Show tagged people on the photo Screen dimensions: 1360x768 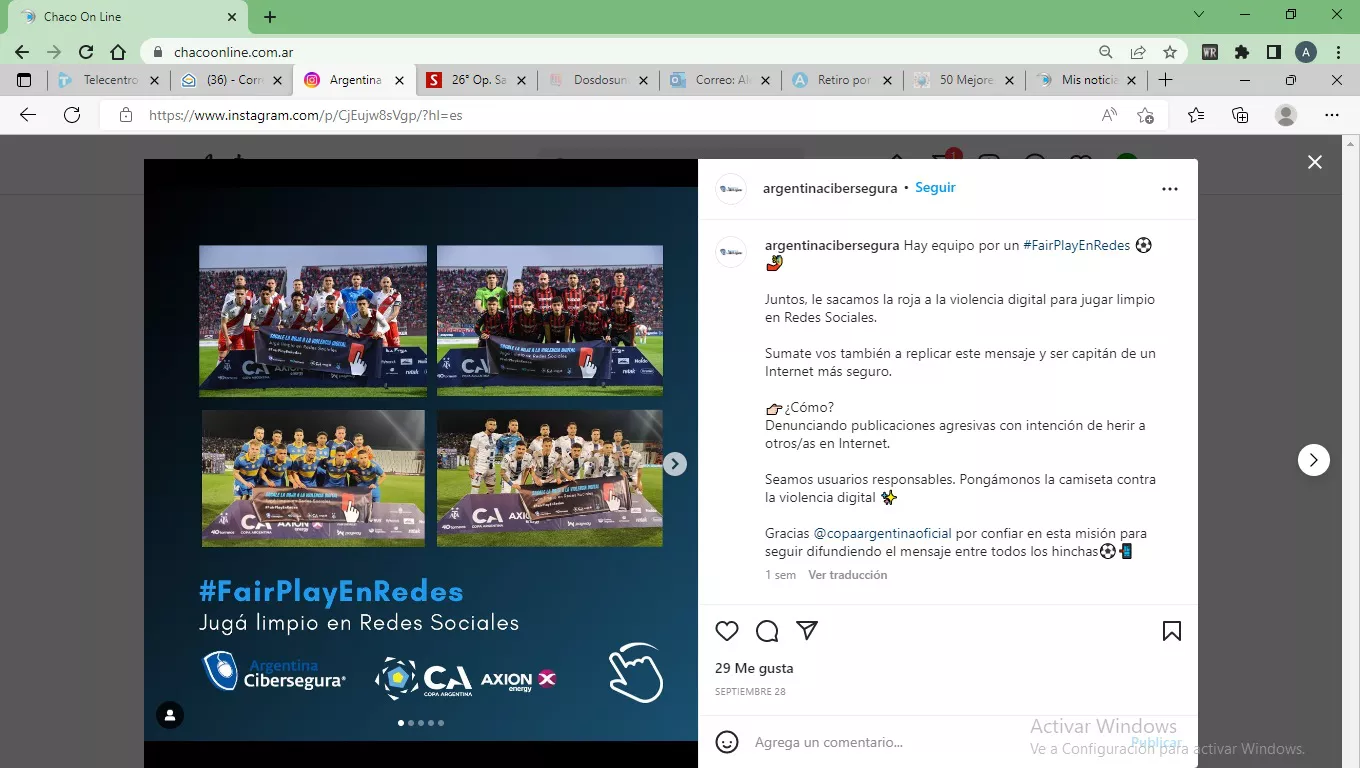(x=170, y=715)
